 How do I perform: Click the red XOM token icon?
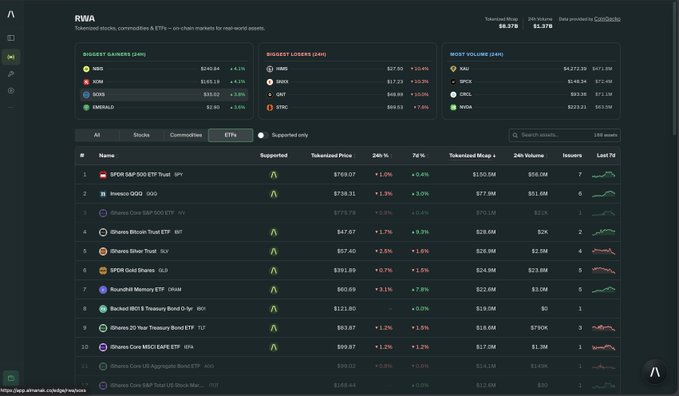86,81
